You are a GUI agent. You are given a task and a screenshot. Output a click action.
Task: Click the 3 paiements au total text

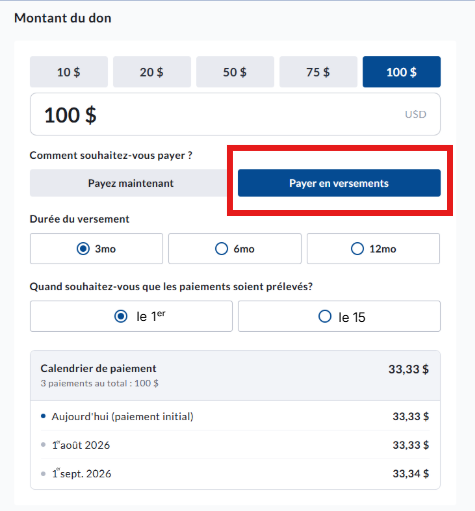click(99, 383)
